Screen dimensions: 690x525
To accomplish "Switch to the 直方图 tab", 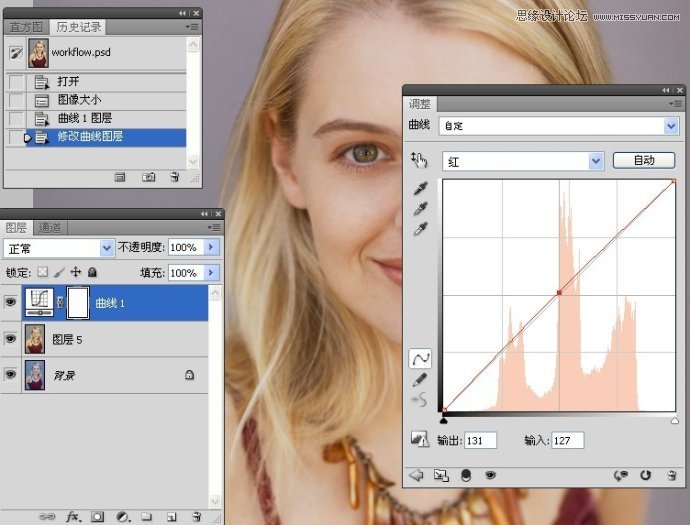I will coord(26,27).
